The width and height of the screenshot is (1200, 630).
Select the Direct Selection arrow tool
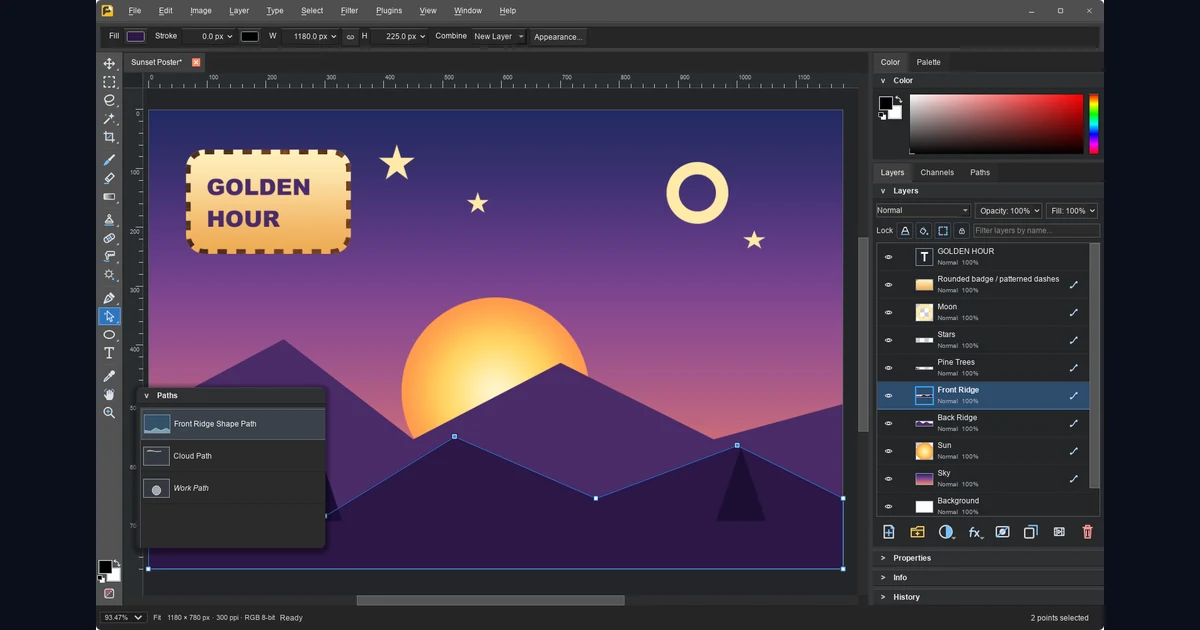click(x=109, y=316)
